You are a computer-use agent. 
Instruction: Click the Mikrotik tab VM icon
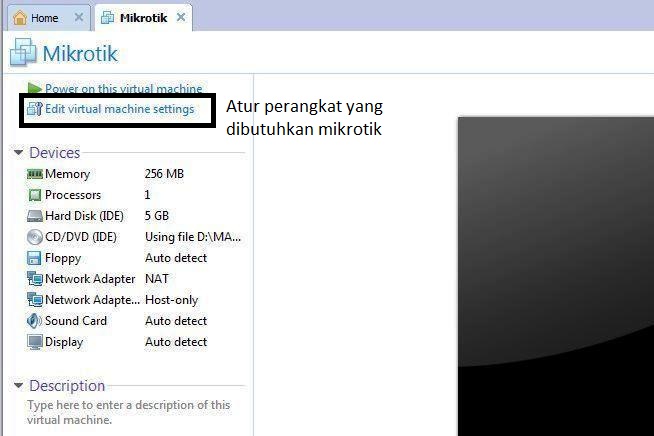coord(108,18)
